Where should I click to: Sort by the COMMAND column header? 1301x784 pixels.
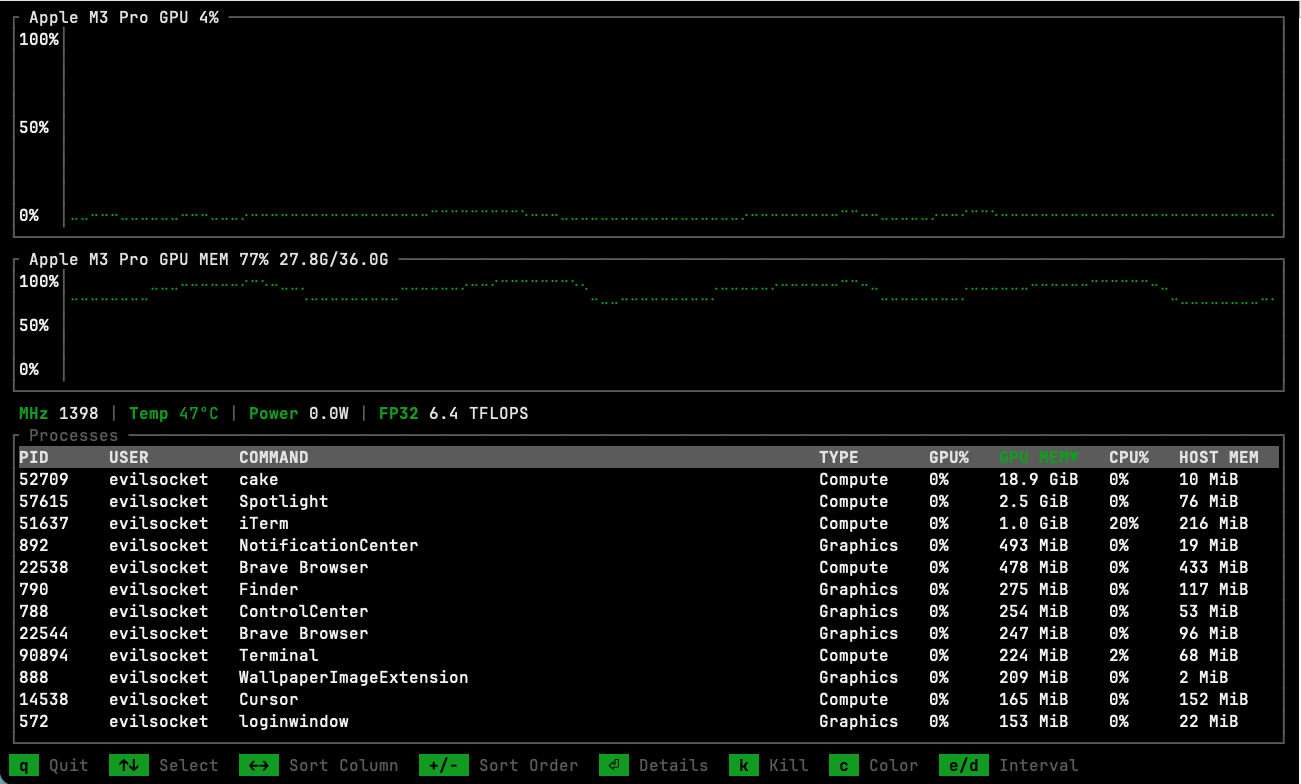coord(274,457)
